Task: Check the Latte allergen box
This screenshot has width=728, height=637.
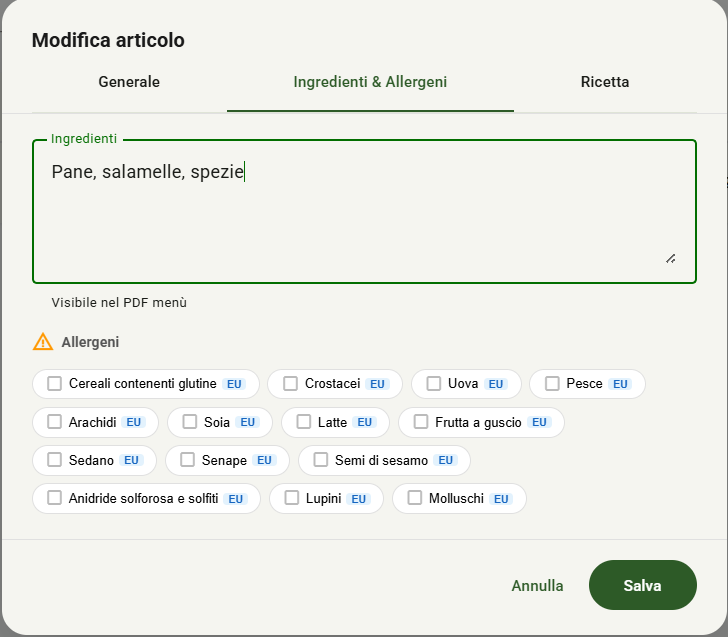Action: 304,422
